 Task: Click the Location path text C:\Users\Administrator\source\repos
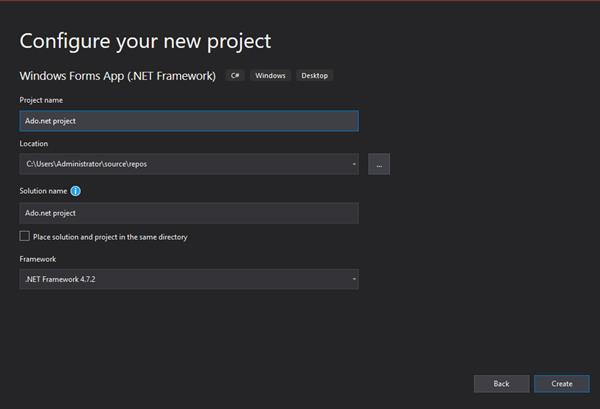pyautogui.click(x=87, y=164)
